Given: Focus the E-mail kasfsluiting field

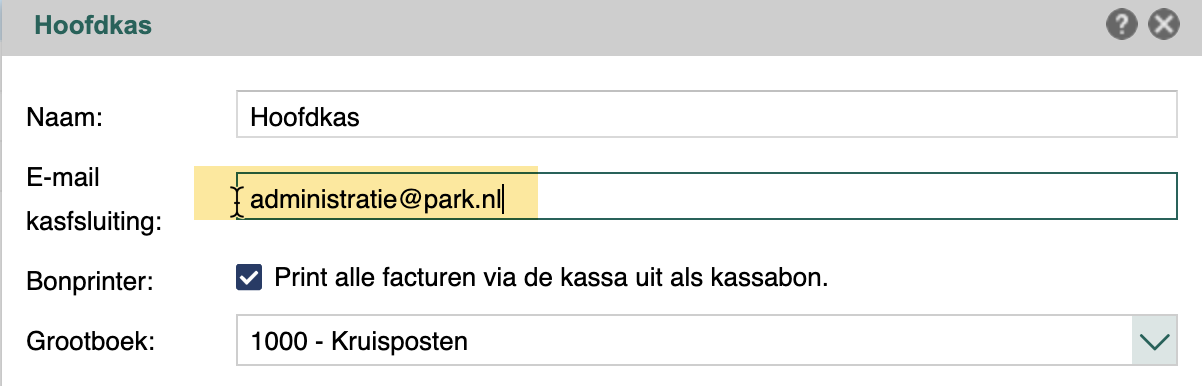Looking at the screenshot, I should [707, 197].
